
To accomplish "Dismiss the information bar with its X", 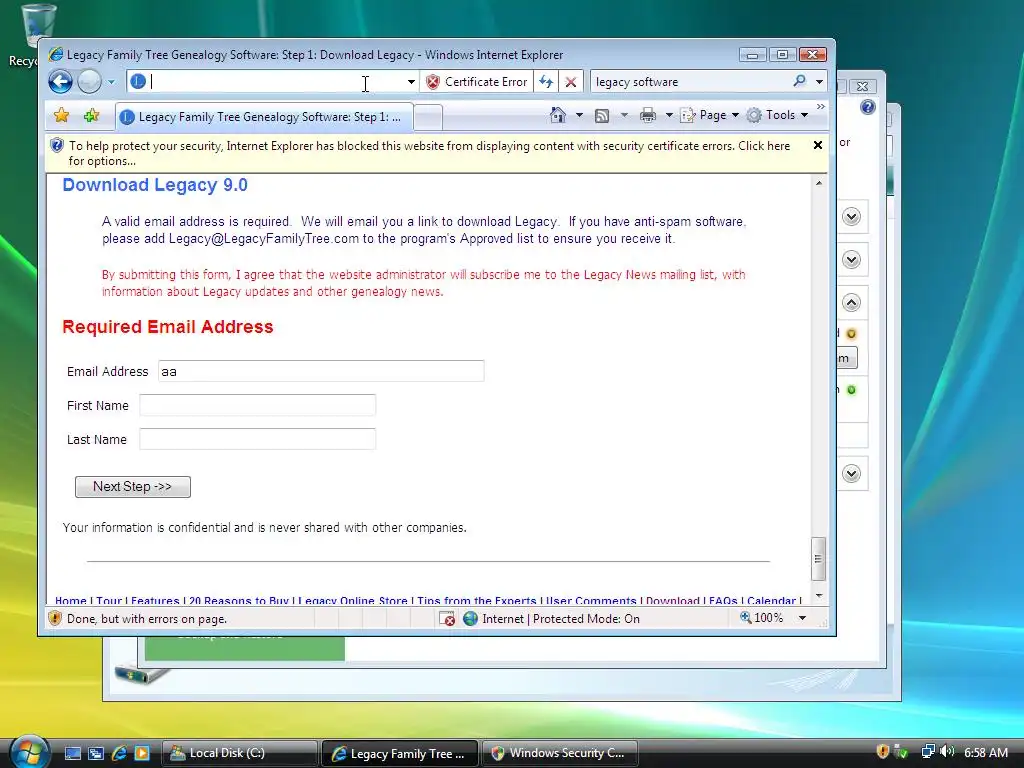I will tap(818, 145).
